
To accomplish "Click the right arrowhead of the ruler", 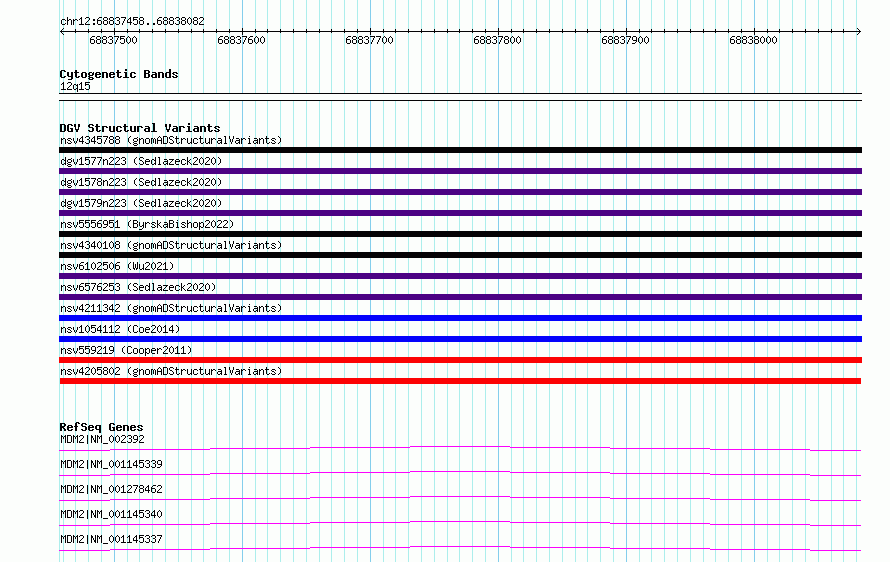I will tap(859, 32).
